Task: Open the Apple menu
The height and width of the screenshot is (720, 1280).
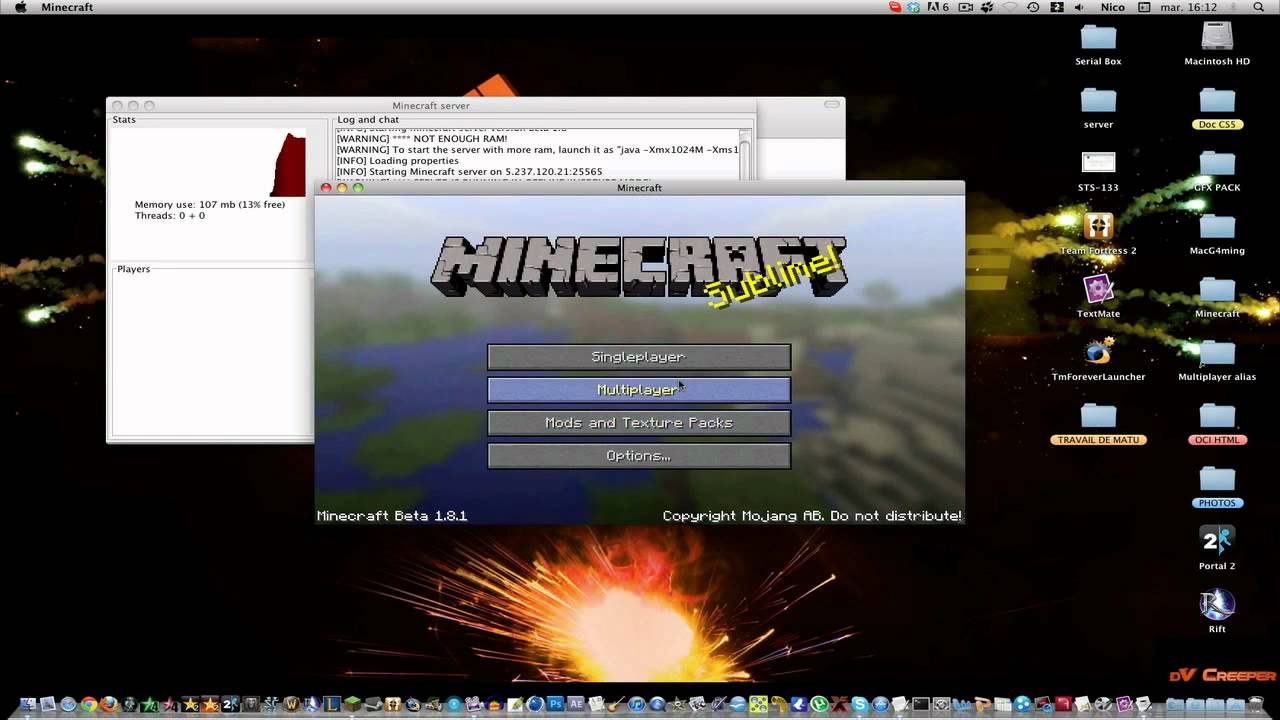Action: tap(20, 7)
